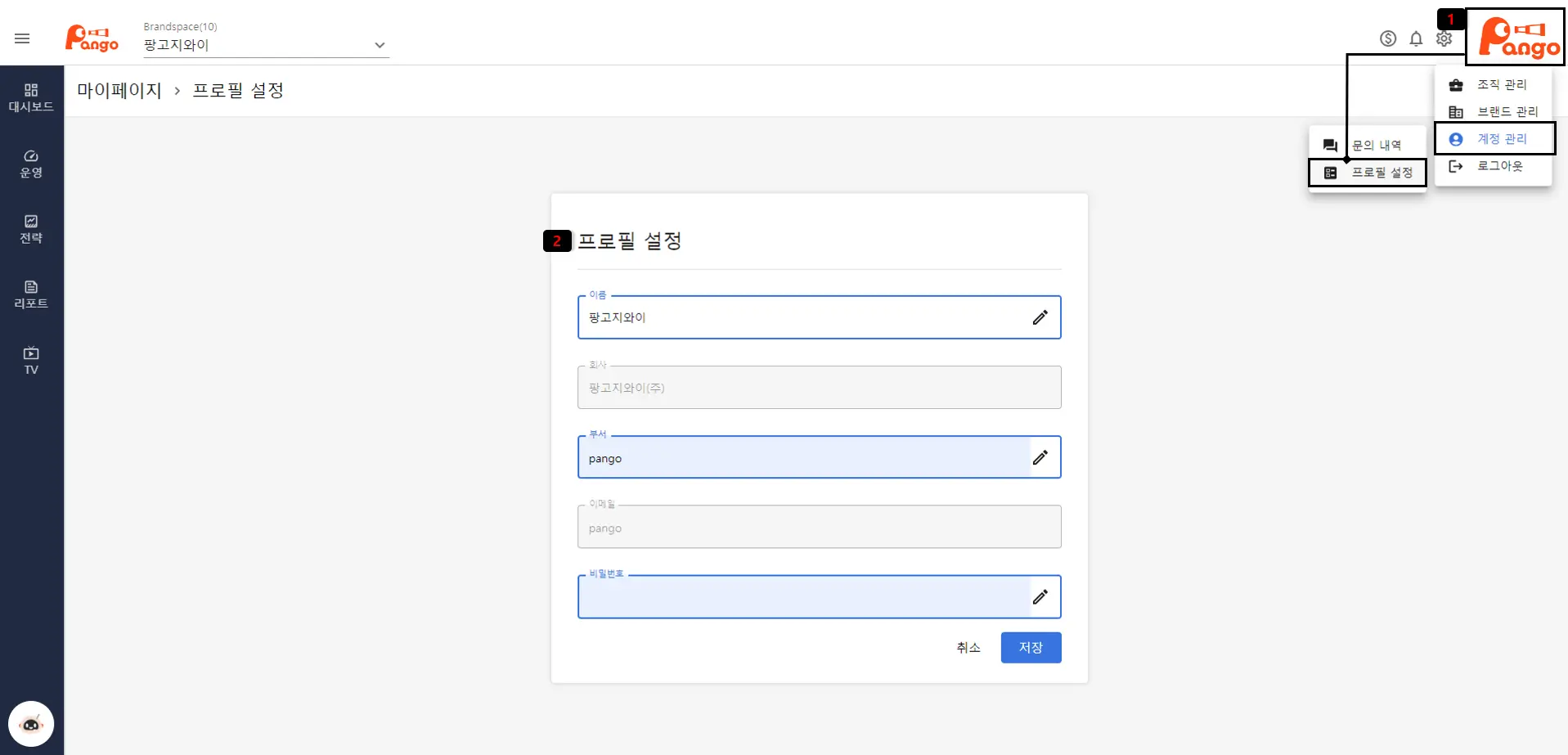Open the hamburger navigation menu
Image resolution: width=1568 pixels, height=755 pixels.
[22, 38]
